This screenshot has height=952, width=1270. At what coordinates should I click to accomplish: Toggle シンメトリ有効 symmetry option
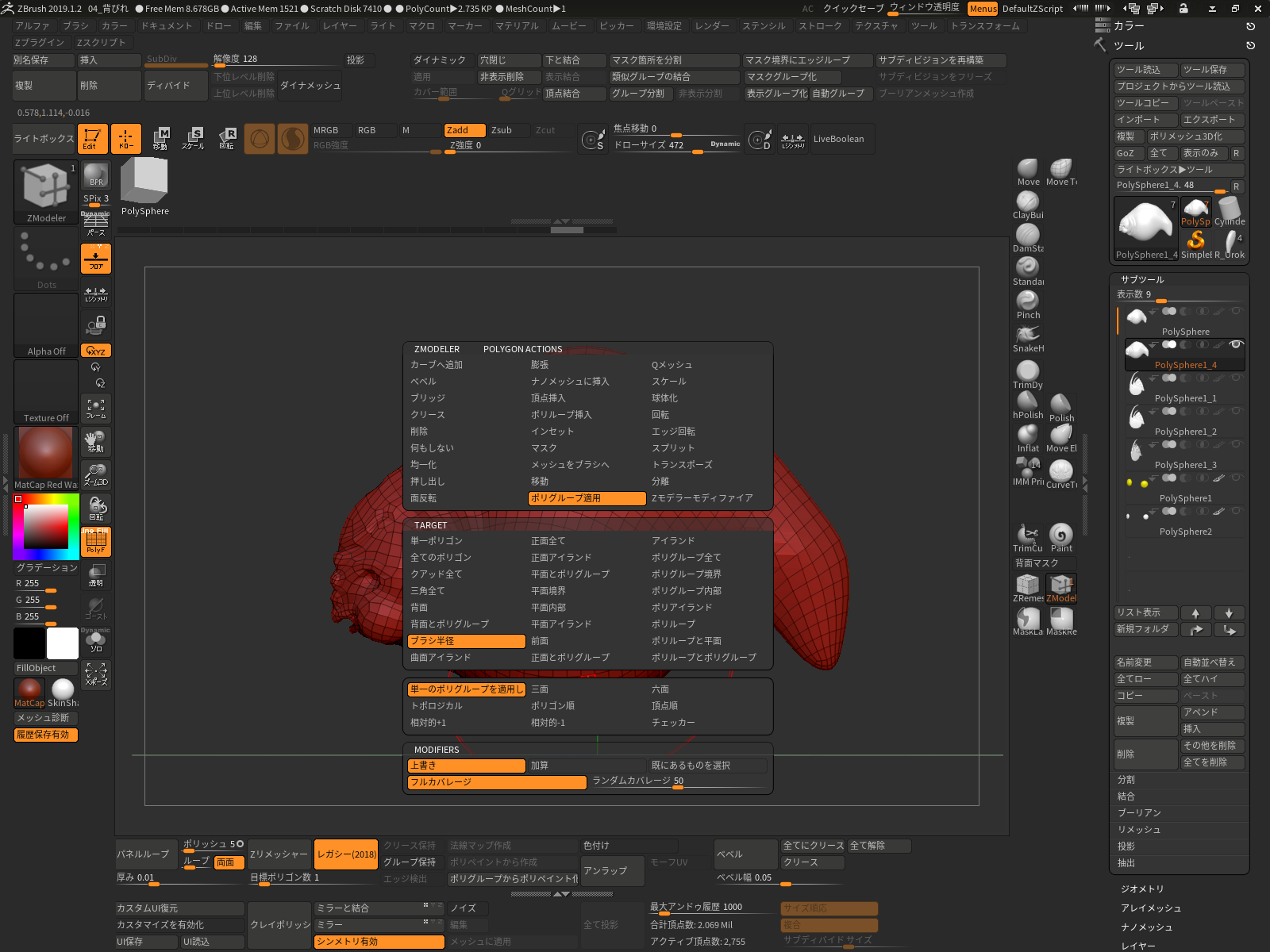pos(379,942)
